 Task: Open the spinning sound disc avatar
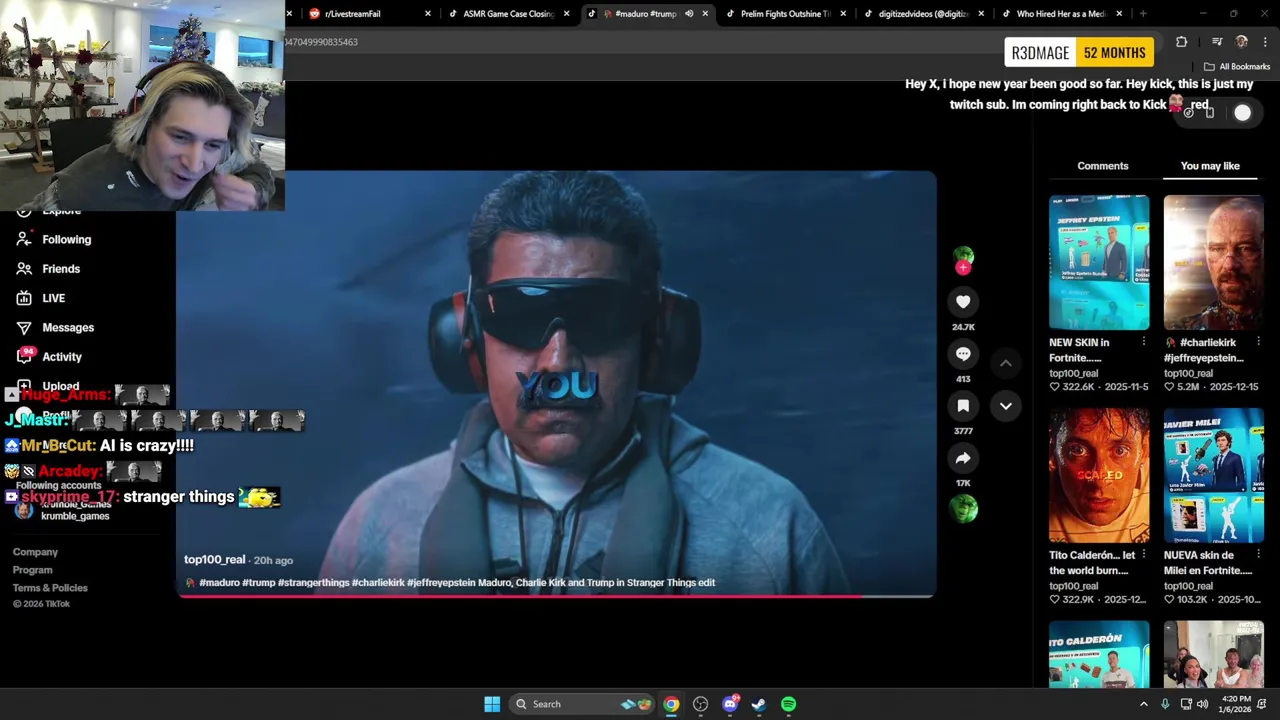[x=963, y=509]
